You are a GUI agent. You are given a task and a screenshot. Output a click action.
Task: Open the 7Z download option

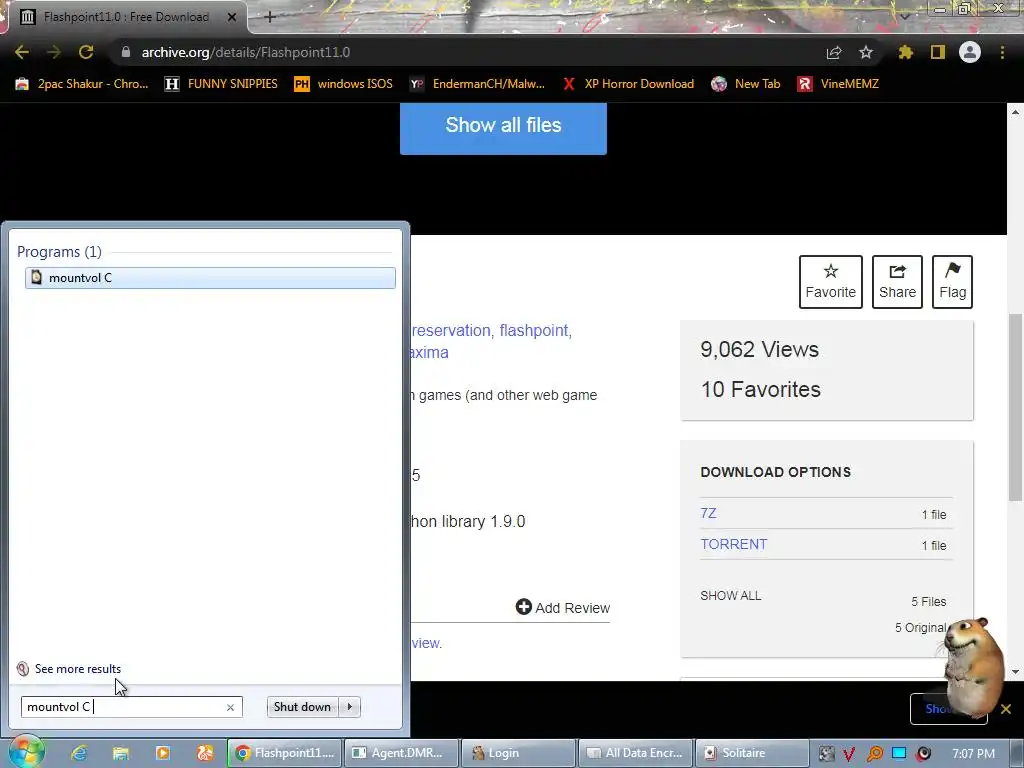(x=709, y=513)
